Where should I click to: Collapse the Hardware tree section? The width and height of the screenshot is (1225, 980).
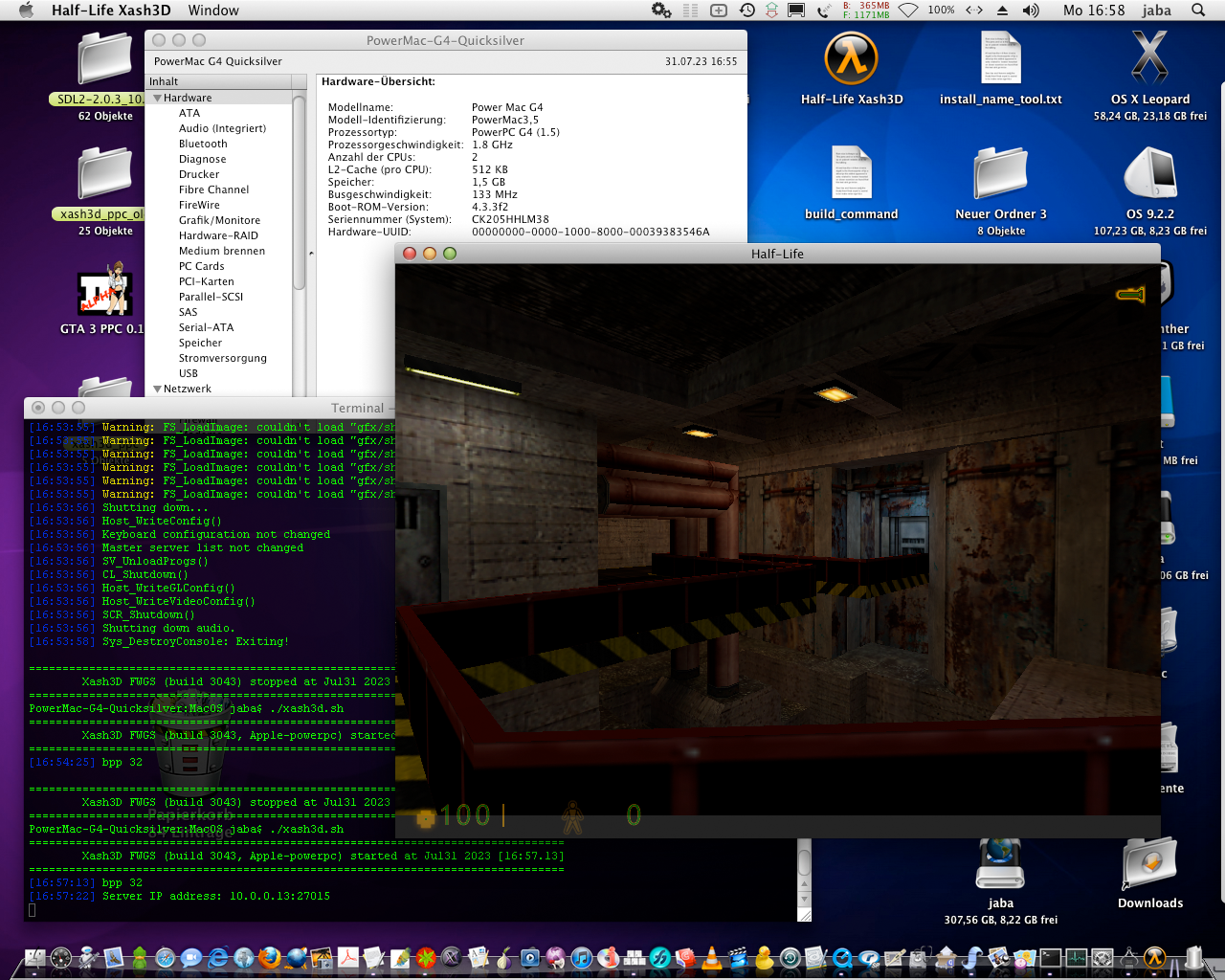tap(158, 98)
